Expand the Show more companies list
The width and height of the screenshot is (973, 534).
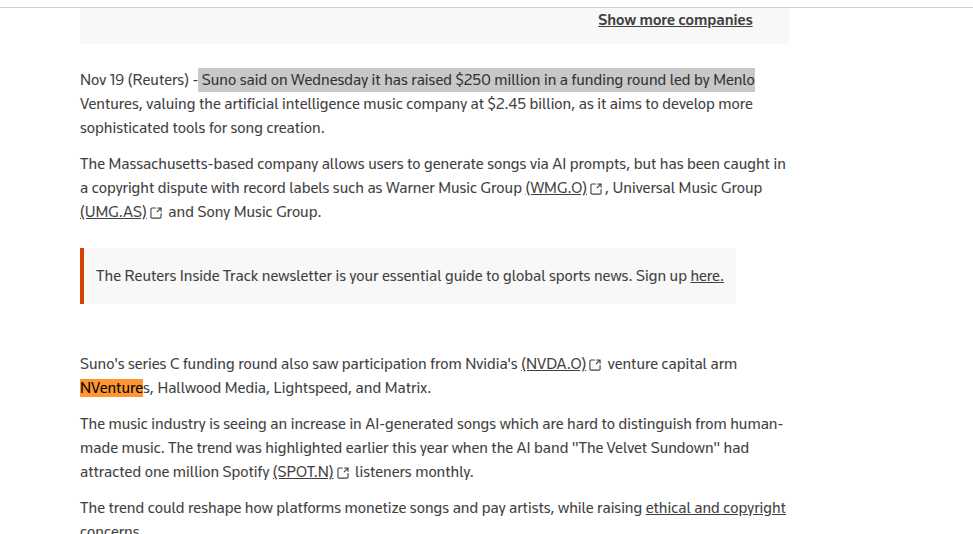(x=675, y=20)
